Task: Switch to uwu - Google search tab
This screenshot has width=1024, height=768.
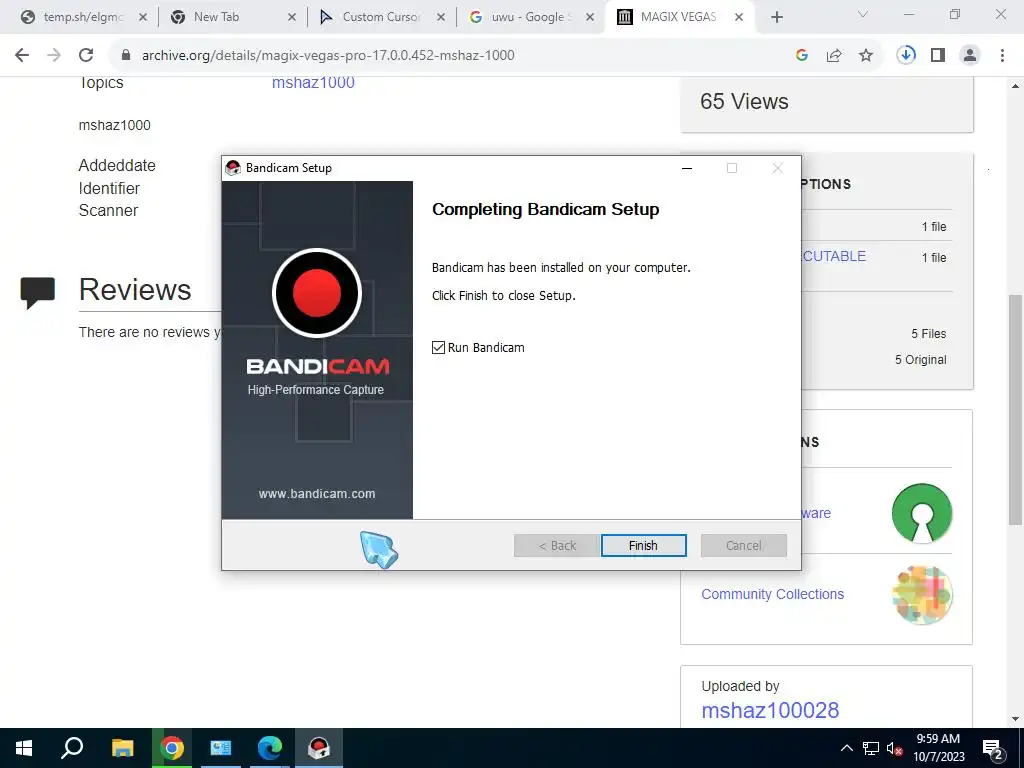Action: click(x=531, y=17)
